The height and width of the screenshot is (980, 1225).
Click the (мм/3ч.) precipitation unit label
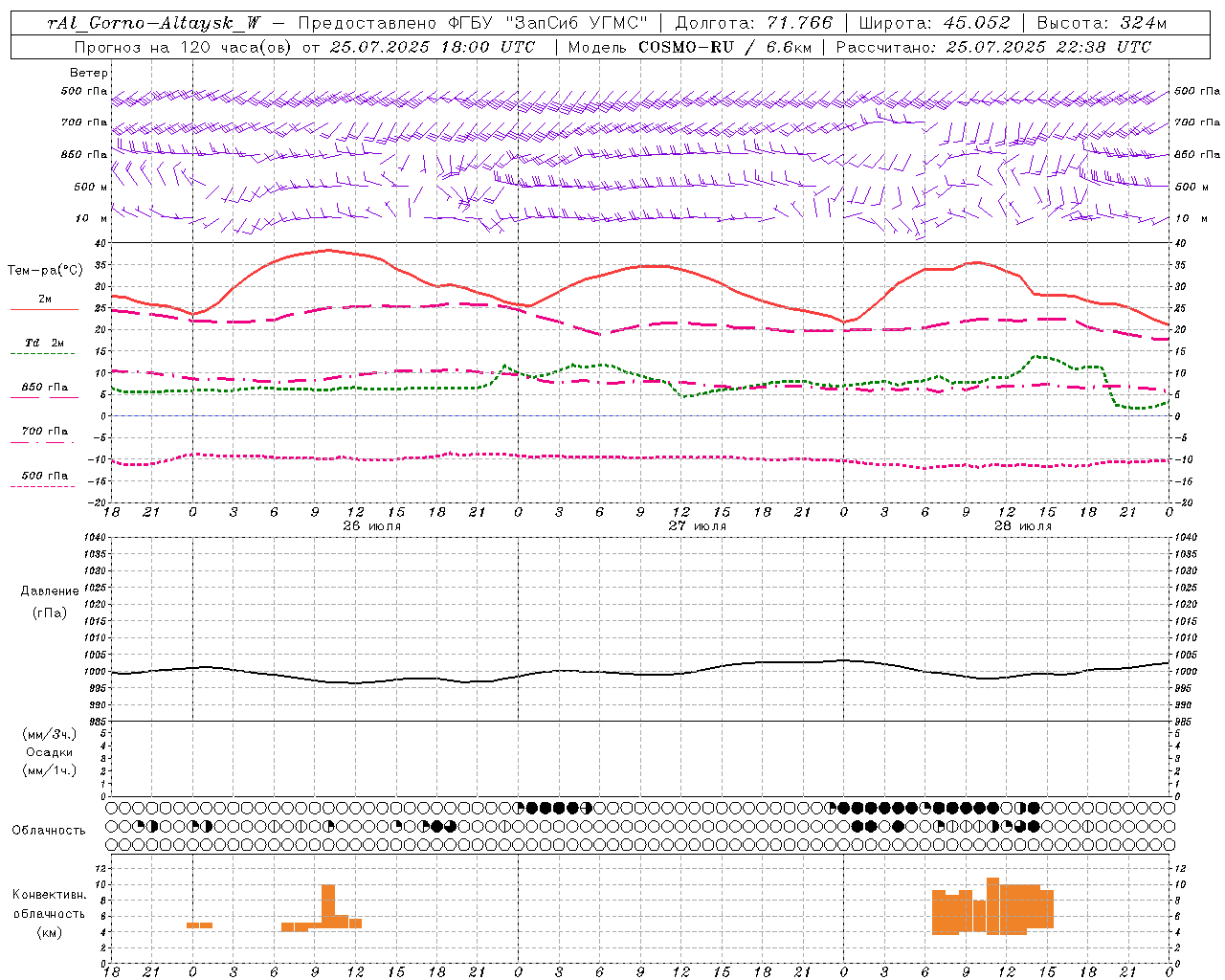[x=50, y=734]
